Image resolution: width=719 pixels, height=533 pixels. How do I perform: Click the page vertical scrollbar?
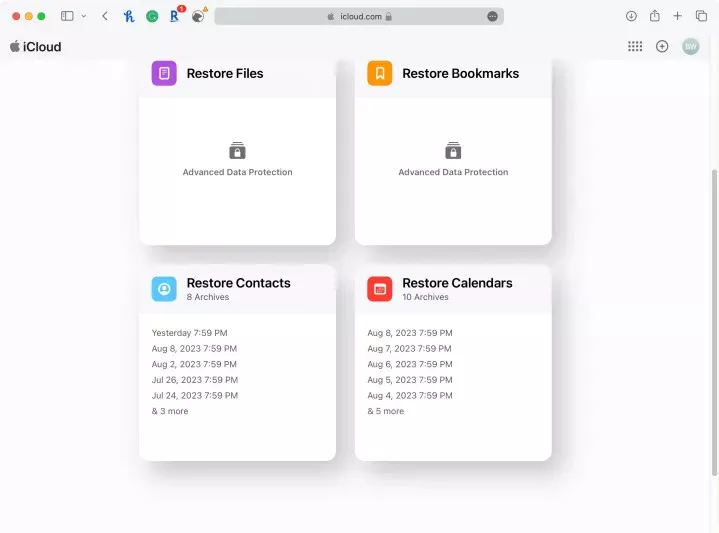pos(714,323)
